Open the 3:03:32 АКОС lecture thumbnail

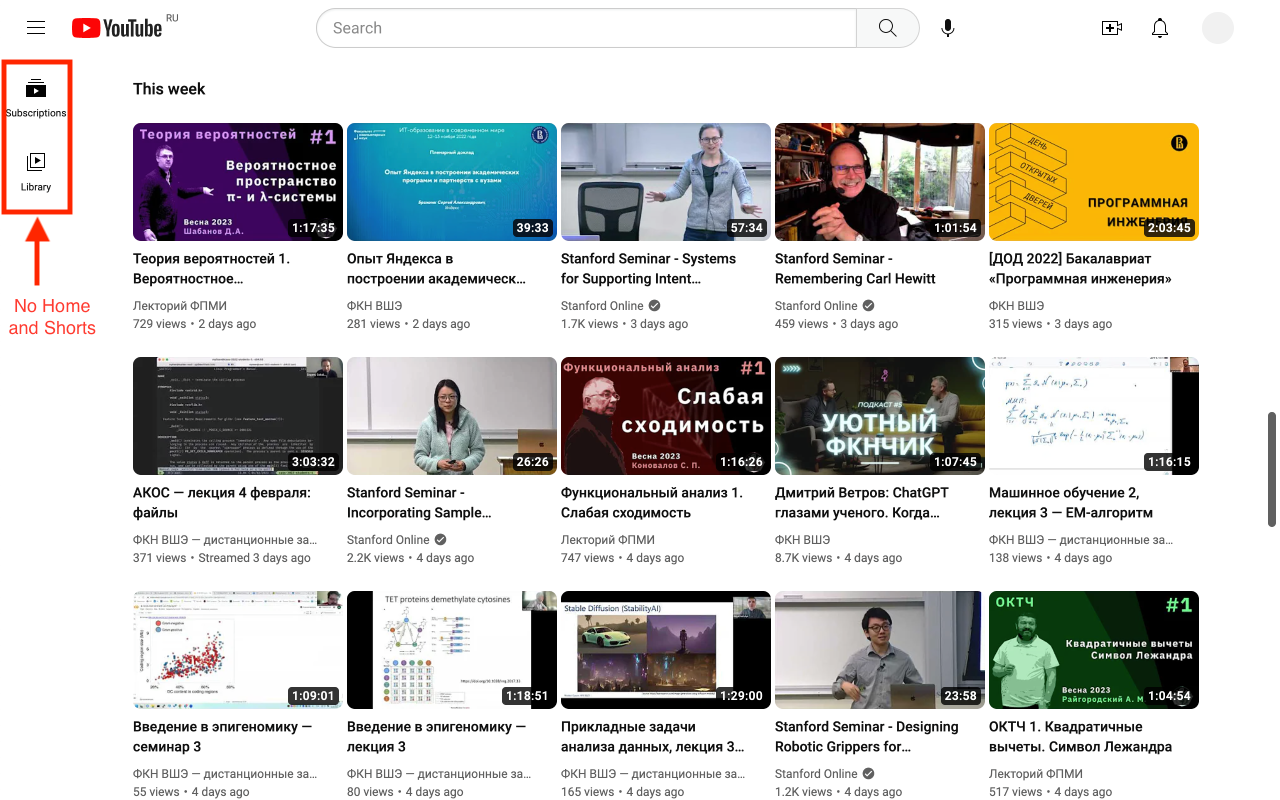pos(238,416)
